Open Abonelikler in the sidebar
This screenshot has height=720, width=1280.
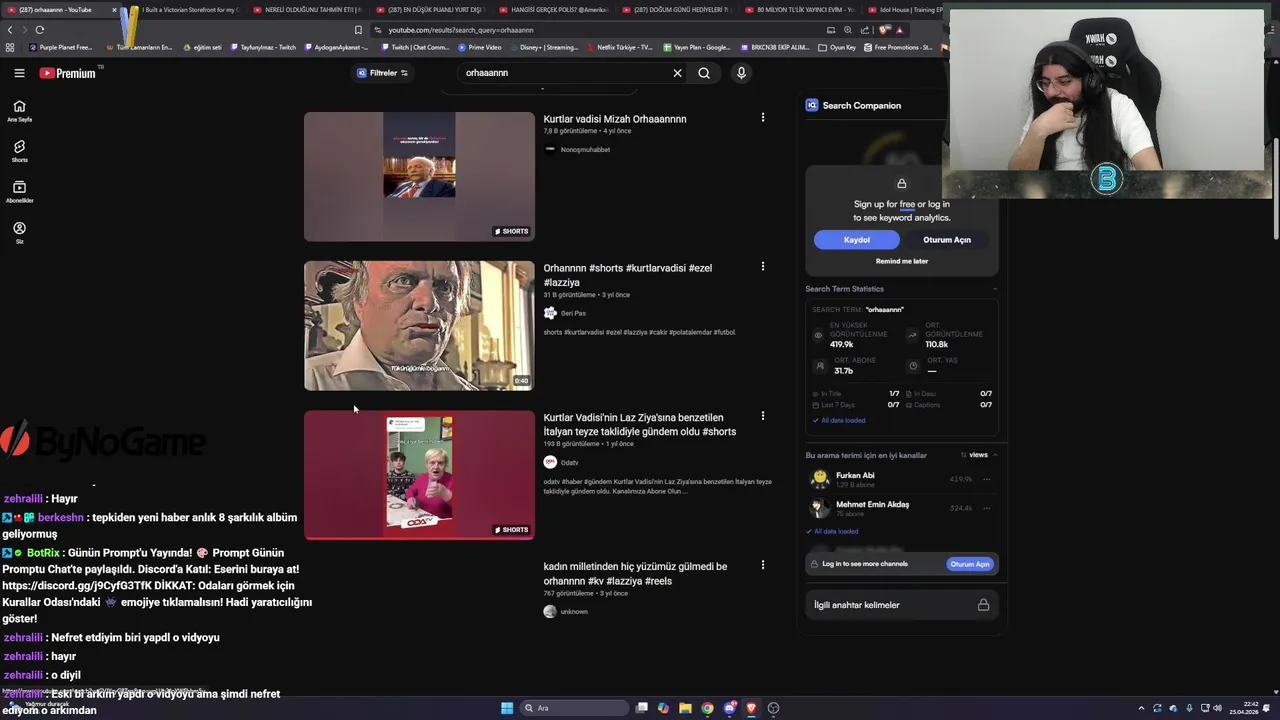click(19, 192)
